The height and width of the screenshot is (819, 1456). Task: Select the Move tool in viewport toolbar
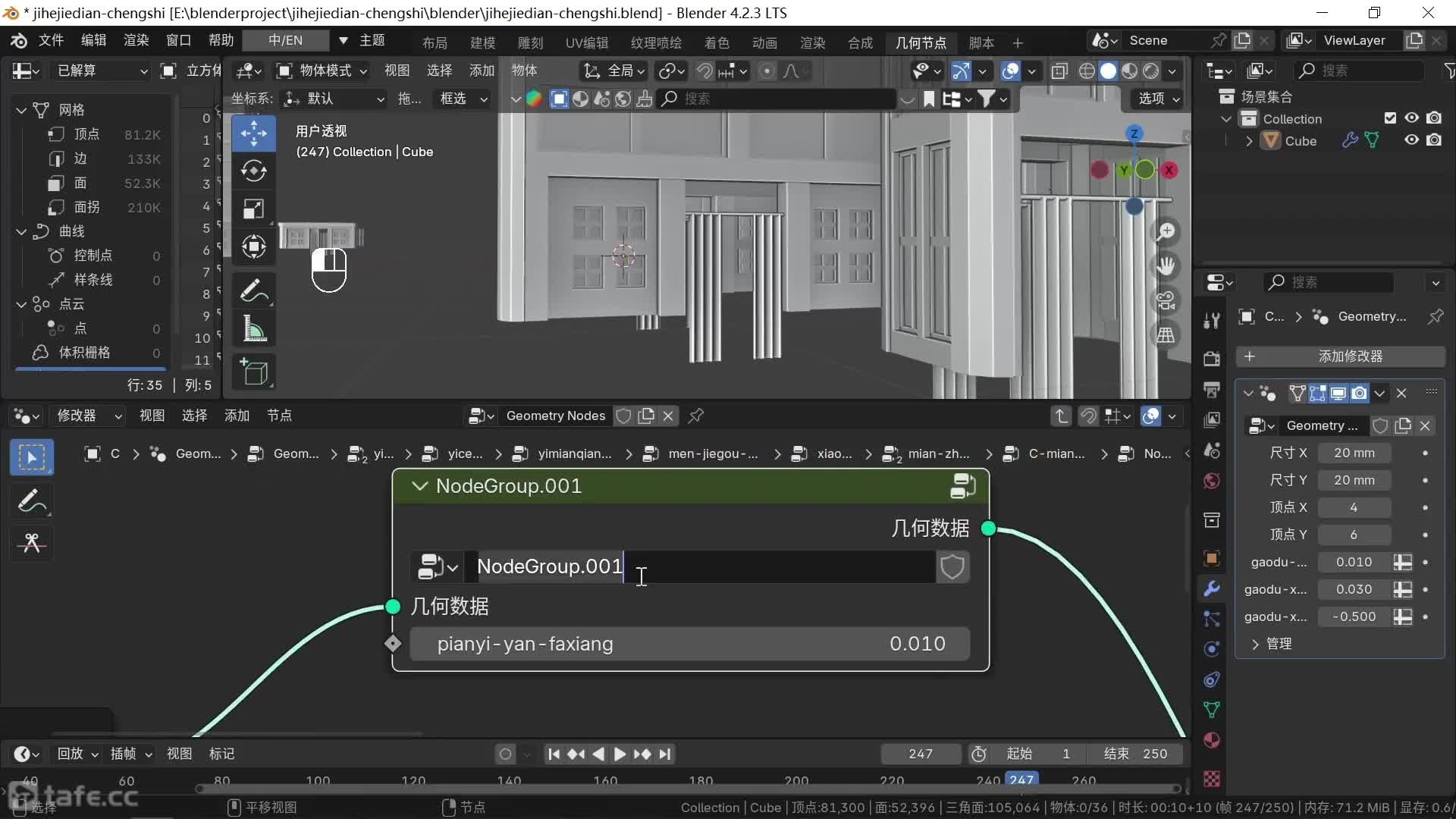click(253, 133)
